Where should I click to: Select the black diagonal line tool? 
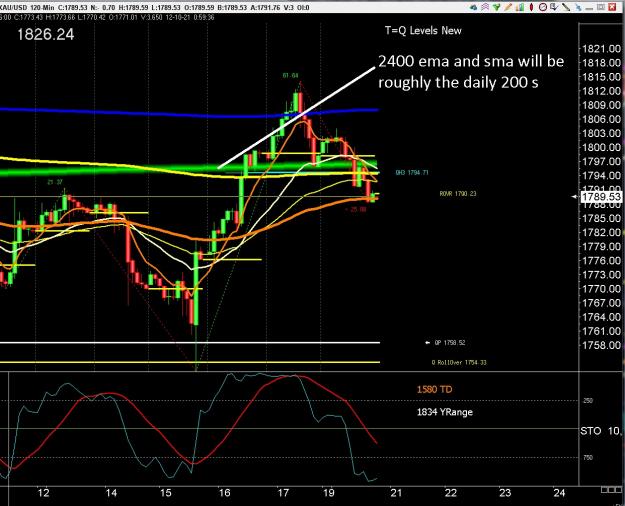click(x=566, y=7)
